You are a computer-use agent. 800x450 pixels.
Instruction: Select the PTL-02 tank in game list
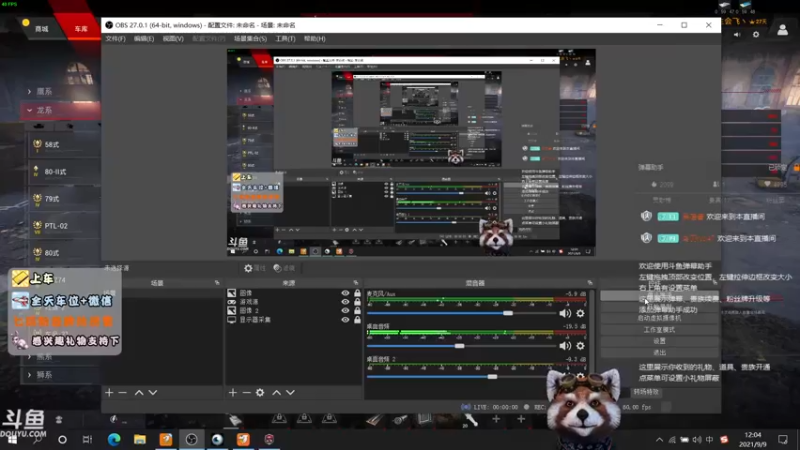click(x=64, y=226)
